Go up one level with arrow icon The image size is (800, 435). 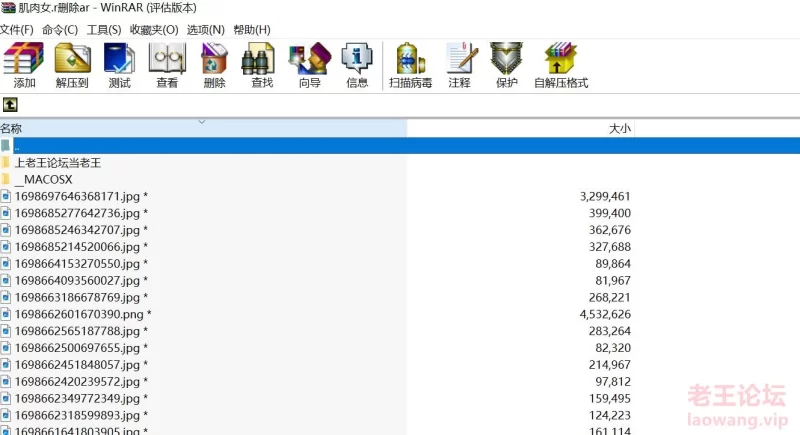[x=10, y=105]
